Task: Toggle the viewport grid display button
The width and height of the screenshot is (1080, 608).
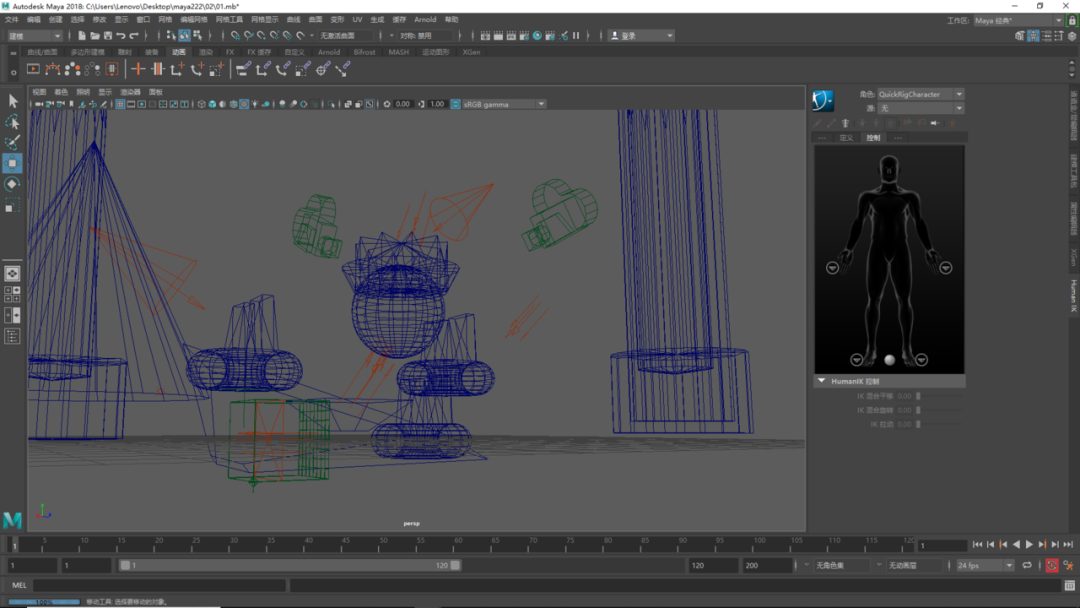Action: (120, 105)
